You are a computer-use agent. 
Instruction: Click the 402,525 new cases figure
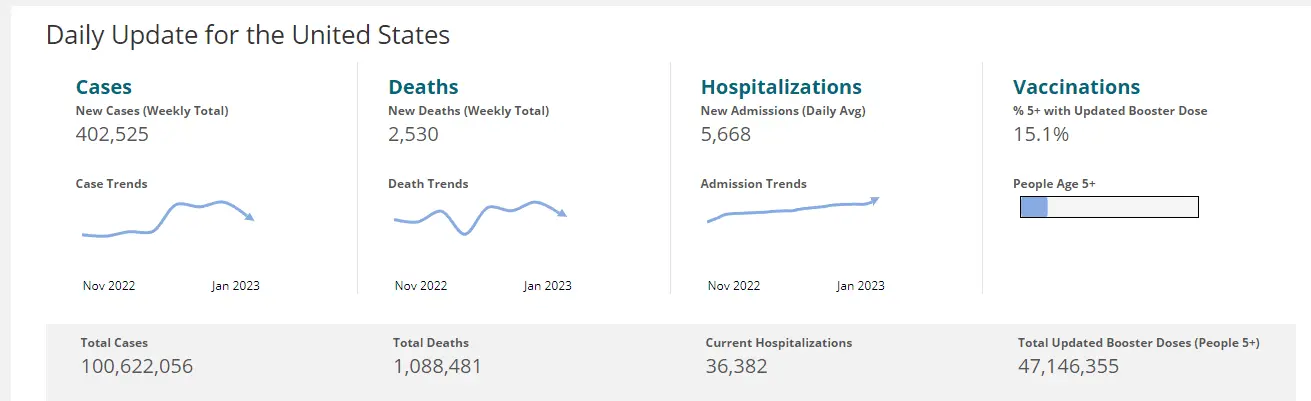click(x=112, y=134)
